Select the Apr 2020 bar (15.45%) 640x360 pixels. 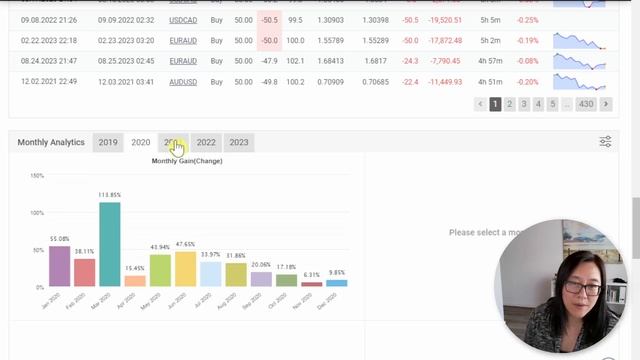(x=135, y=281)
